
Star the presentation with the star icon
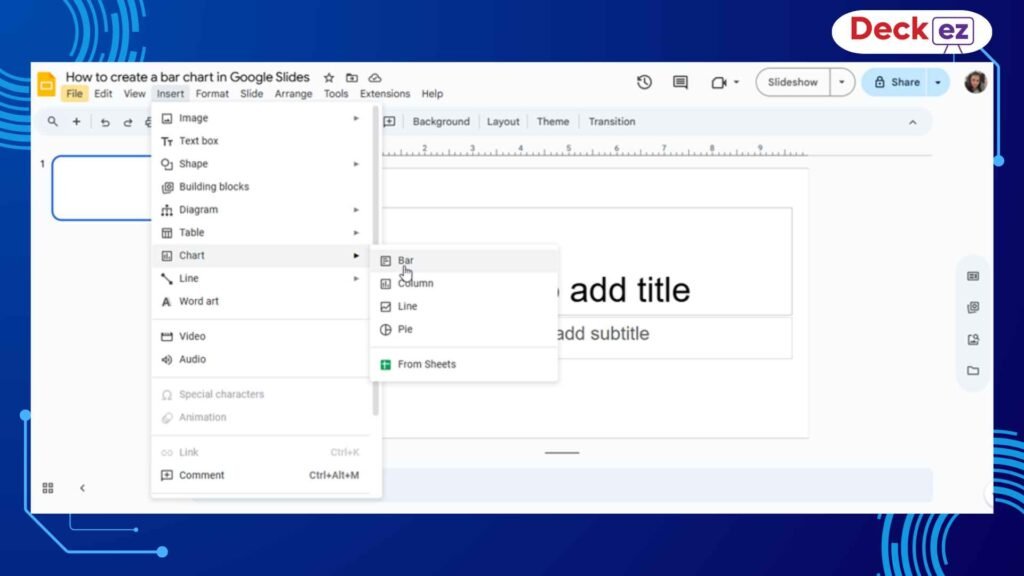pos(330,76)
